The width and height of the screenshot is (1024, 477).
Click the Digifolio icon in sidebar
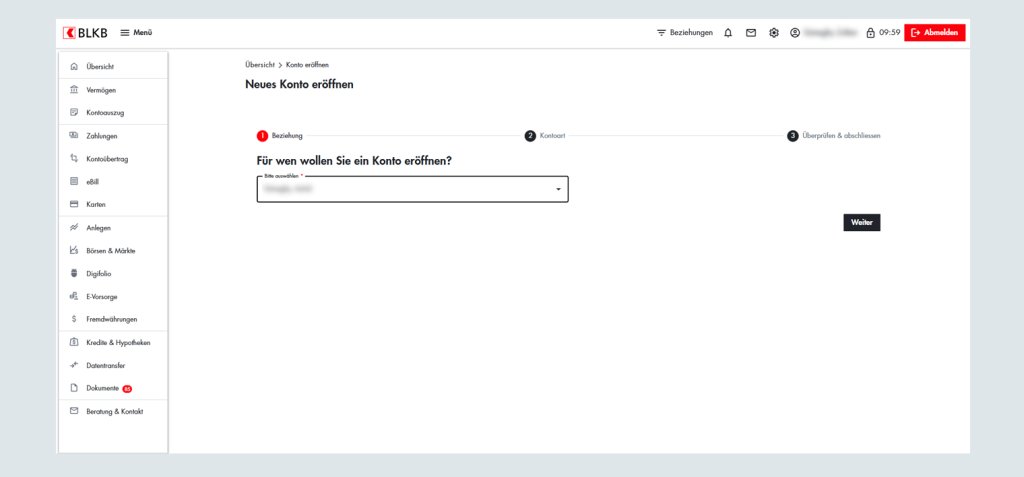(x=74, y=274)
